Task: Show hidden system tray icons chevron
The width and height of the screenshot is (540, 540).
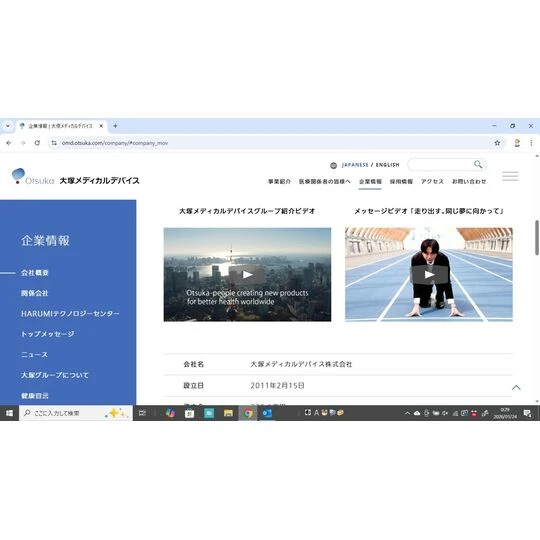Action: (x=407, y=413)
